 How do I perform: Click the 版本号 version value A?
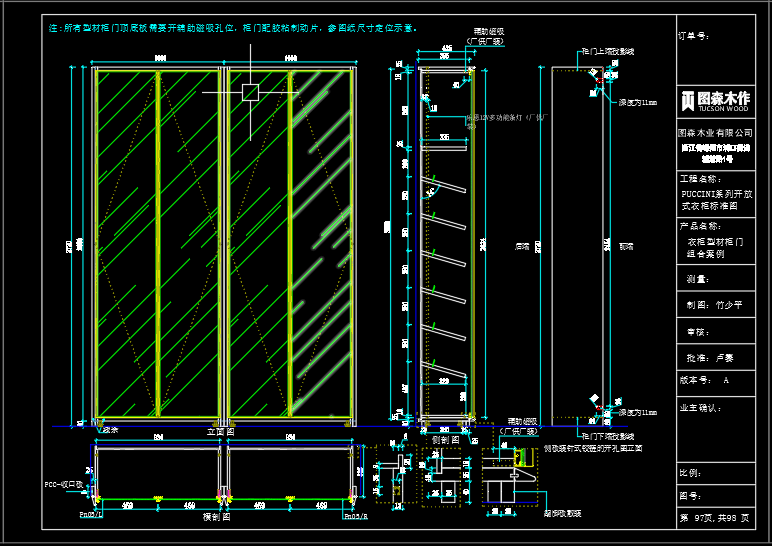726,381
